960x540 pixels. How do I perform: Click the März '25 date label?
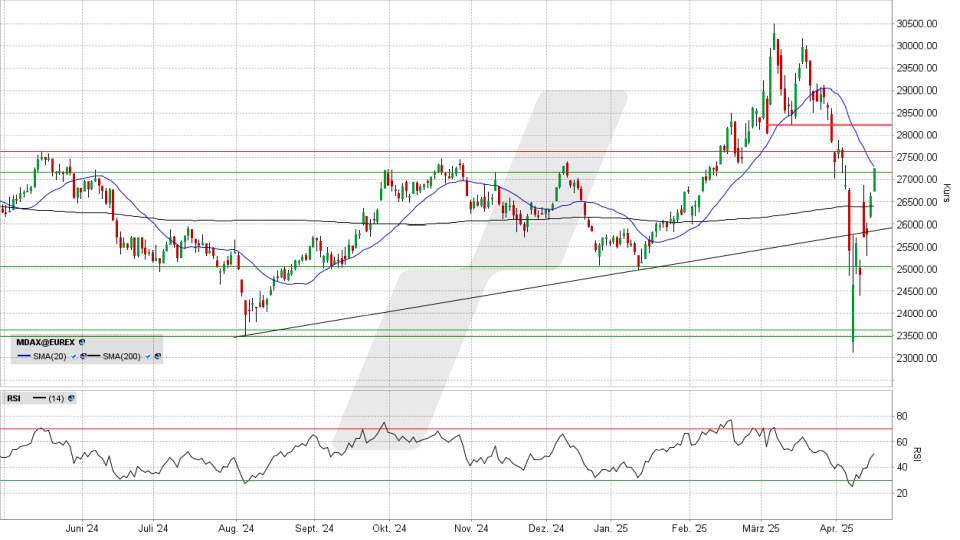(761, 528)
